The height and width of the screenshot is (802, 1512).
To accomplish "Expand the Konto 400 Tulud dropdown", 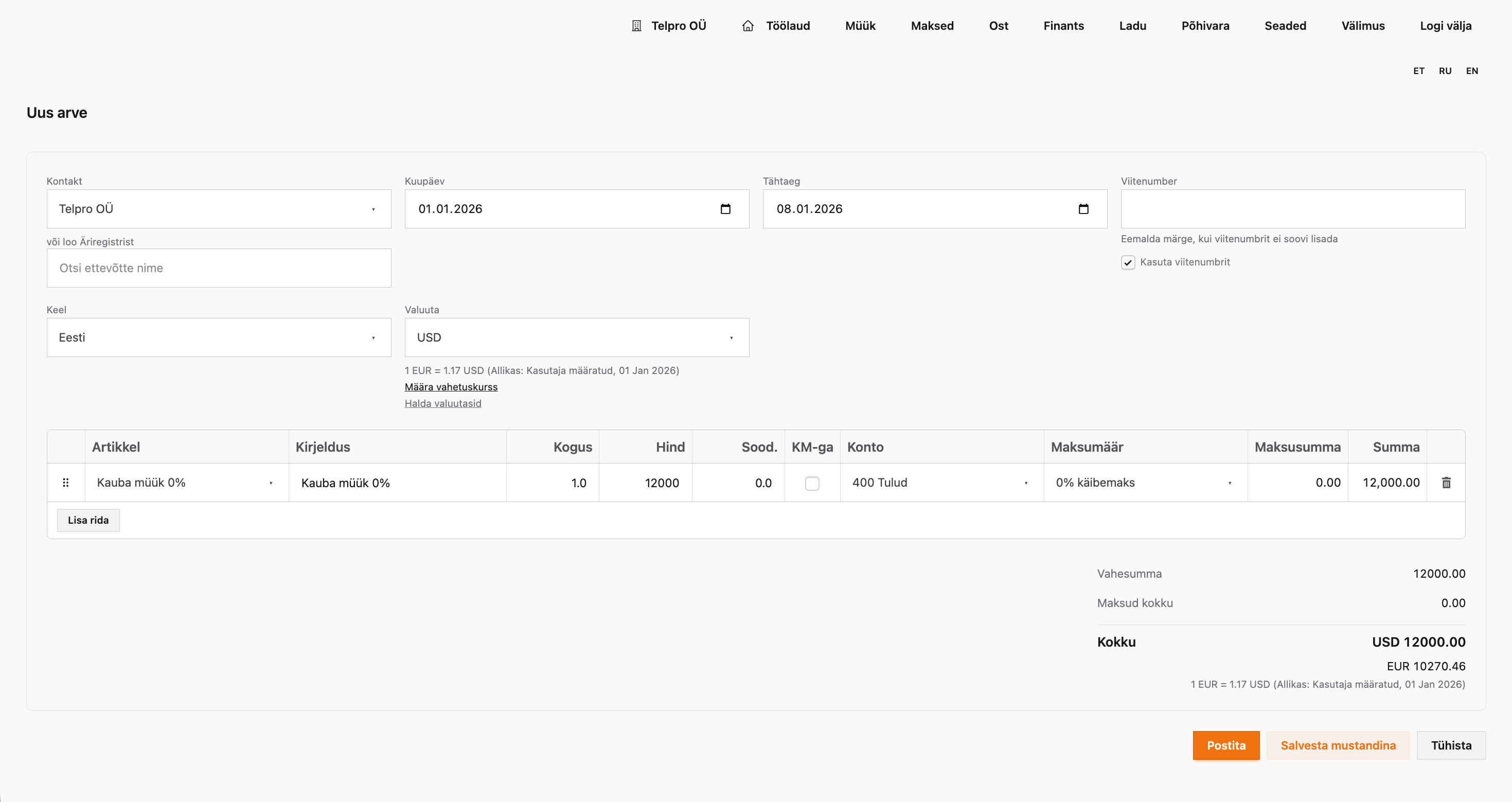I will pos(941,483).
